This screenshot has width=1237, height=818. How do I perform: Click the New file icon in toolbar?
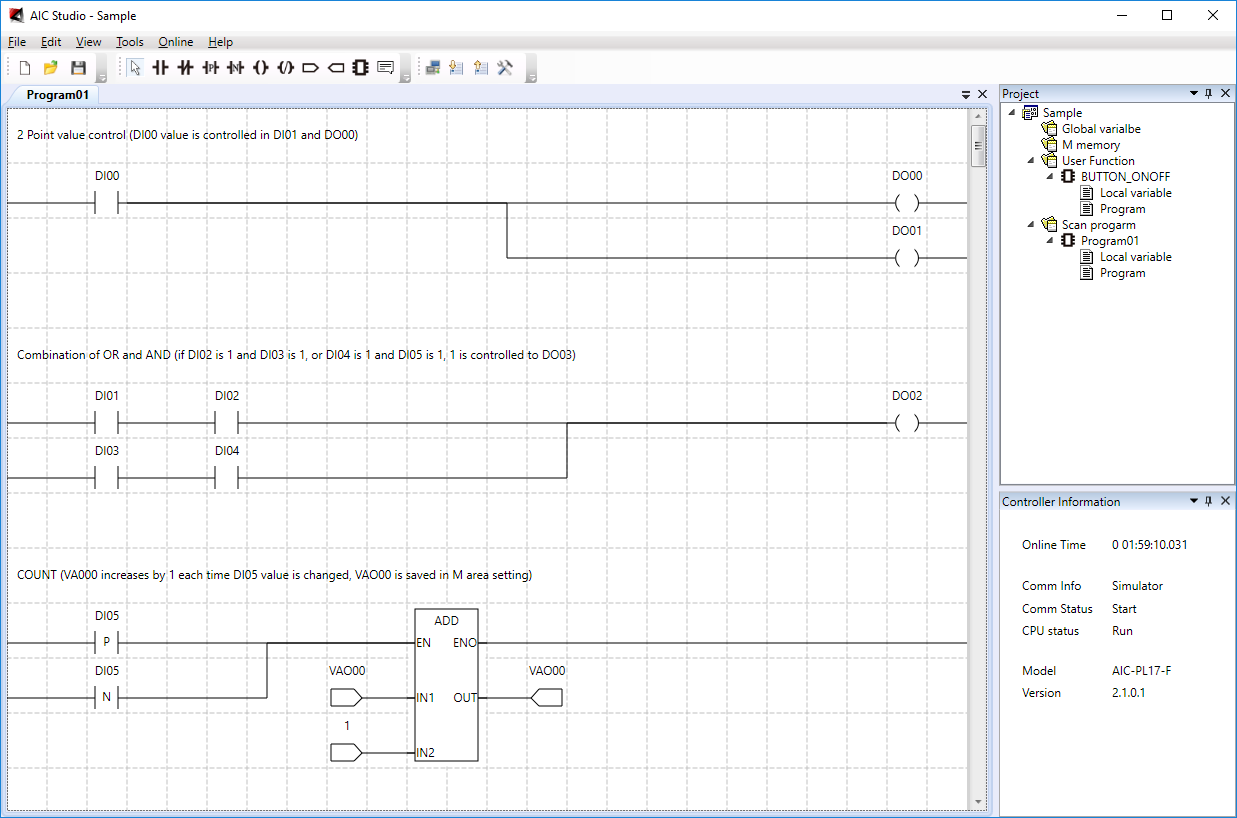25,68
